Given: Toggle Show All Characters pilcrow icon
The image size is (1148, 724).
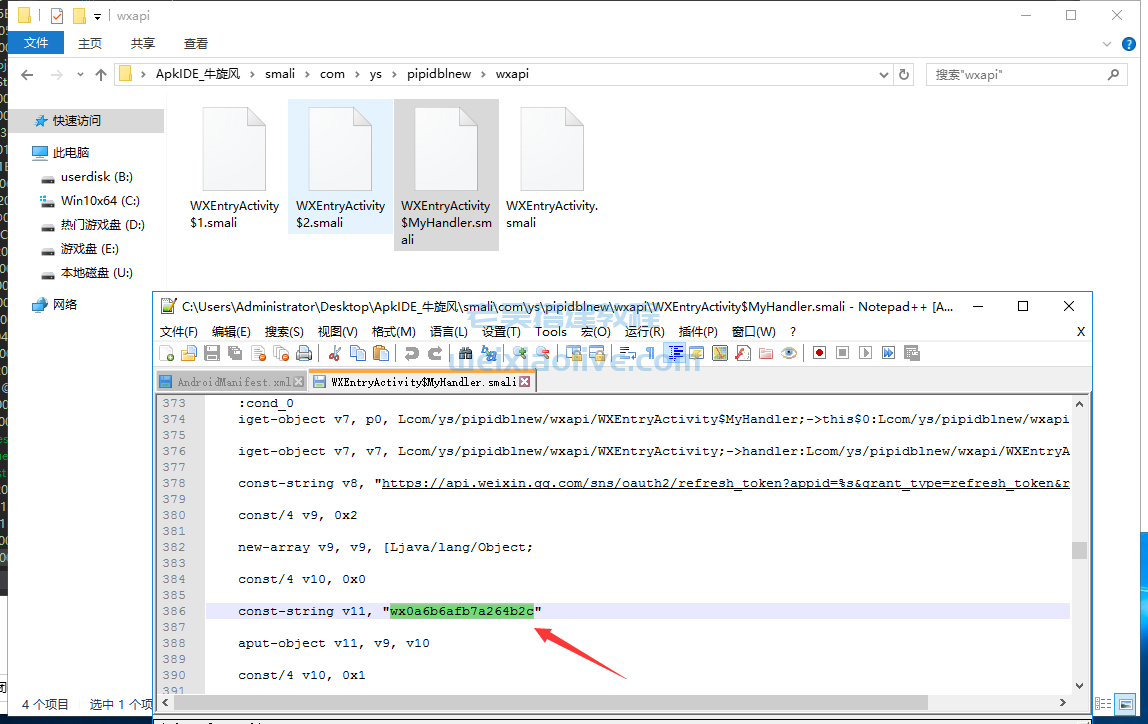Looking at the screenshot, I should pos(650,353).
